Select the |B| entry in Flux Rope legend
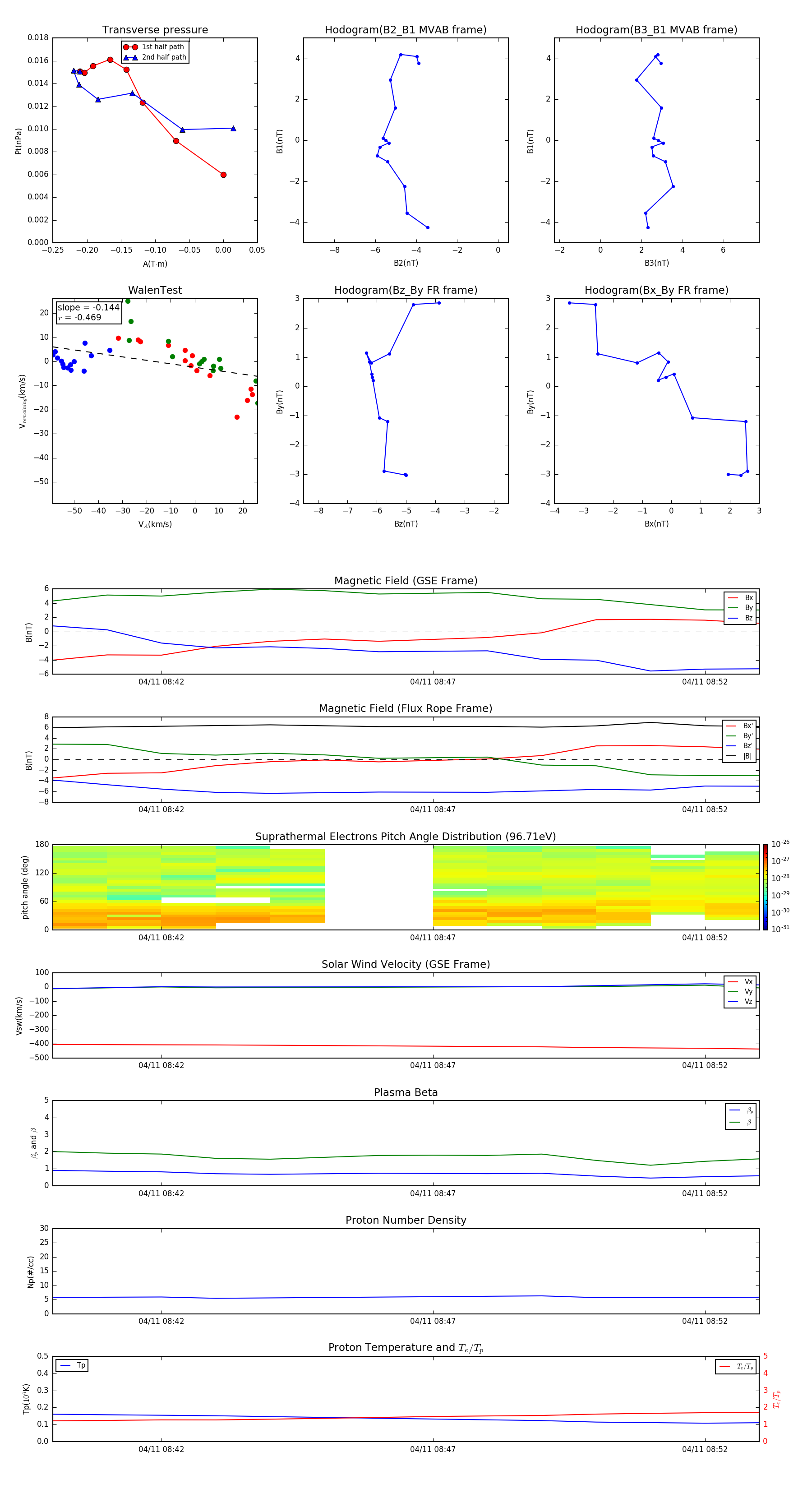812x1489 pixels. (x=739, y=756)
